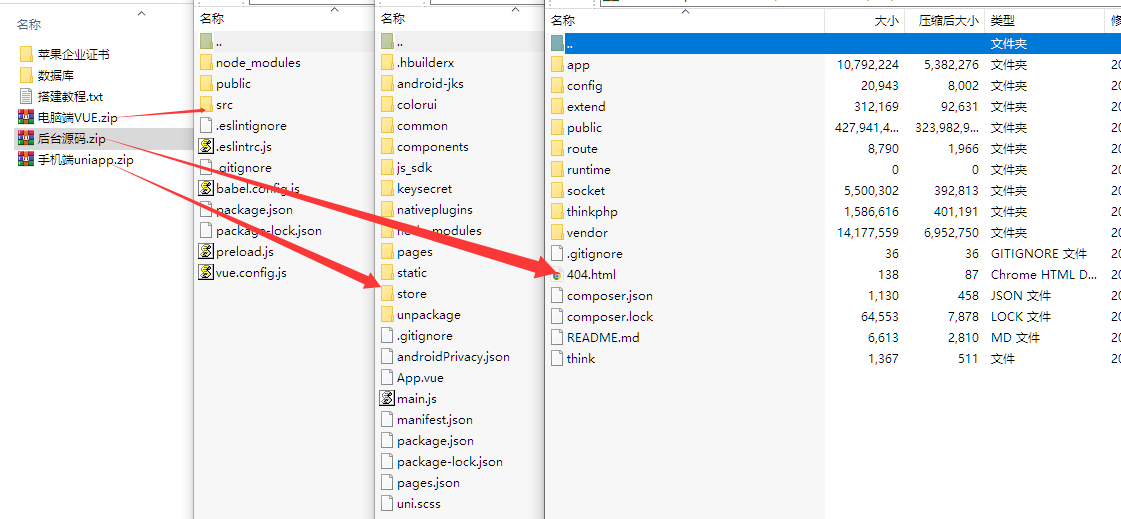
Task: Select package-lock.json in VUE archive
Action: coord(269,231)
